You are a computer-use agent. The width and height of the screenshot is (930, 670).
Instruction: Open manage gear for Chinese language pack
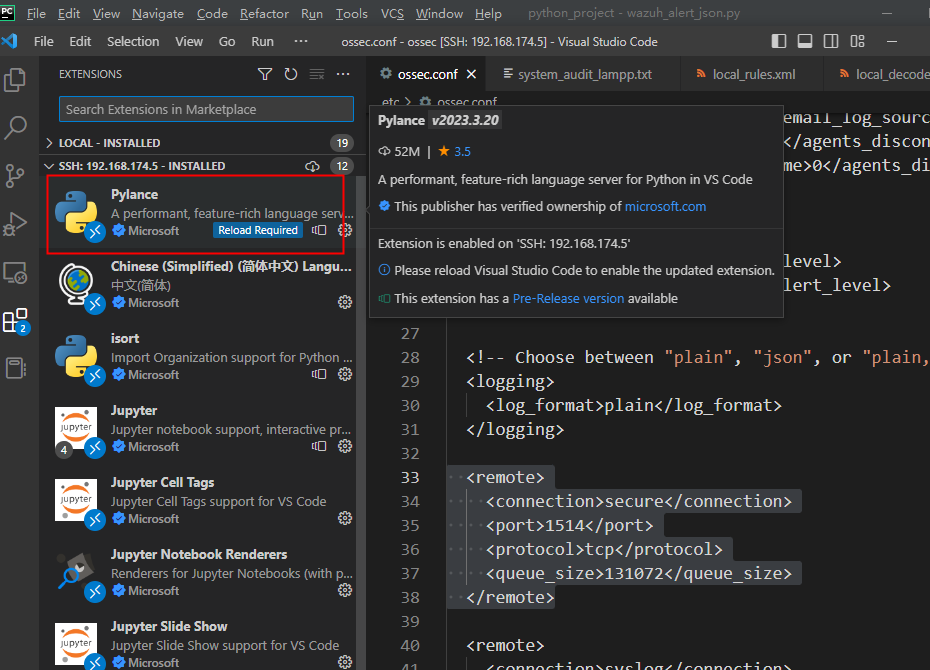tap(345, 302)
